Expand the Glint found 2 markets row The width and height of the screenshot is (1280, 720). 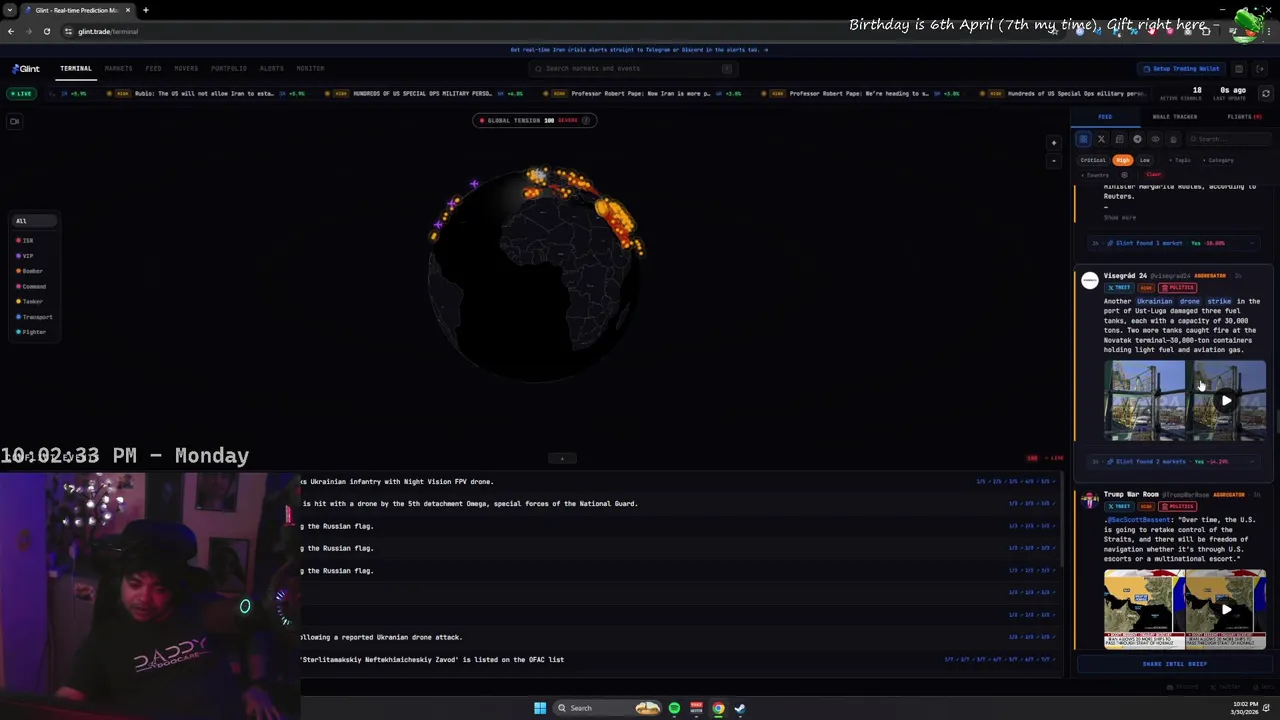1173,462
